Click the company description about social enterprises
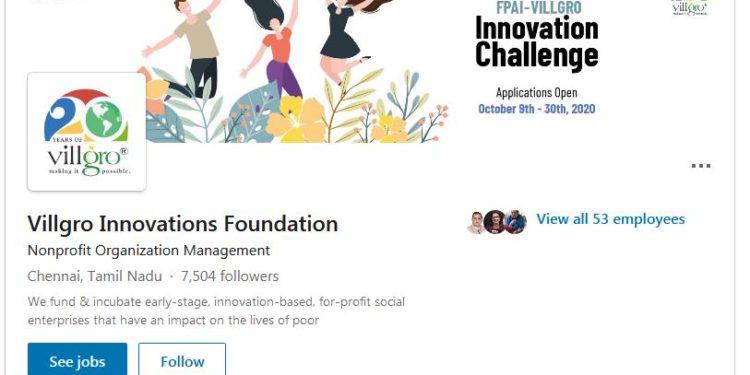750x375 pixels. [216, 311]
